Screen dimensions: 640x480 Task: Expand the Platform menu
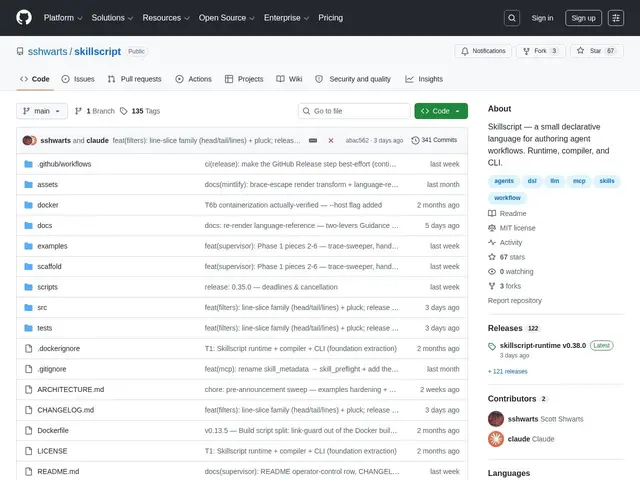pos(63,18)
